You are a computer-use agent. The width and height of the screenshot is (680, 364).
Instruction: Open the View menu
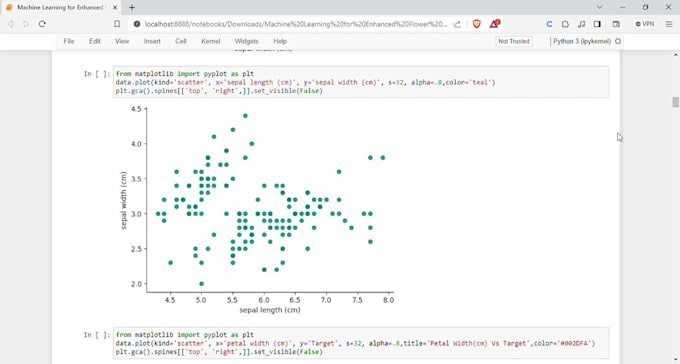pos(122,41)
